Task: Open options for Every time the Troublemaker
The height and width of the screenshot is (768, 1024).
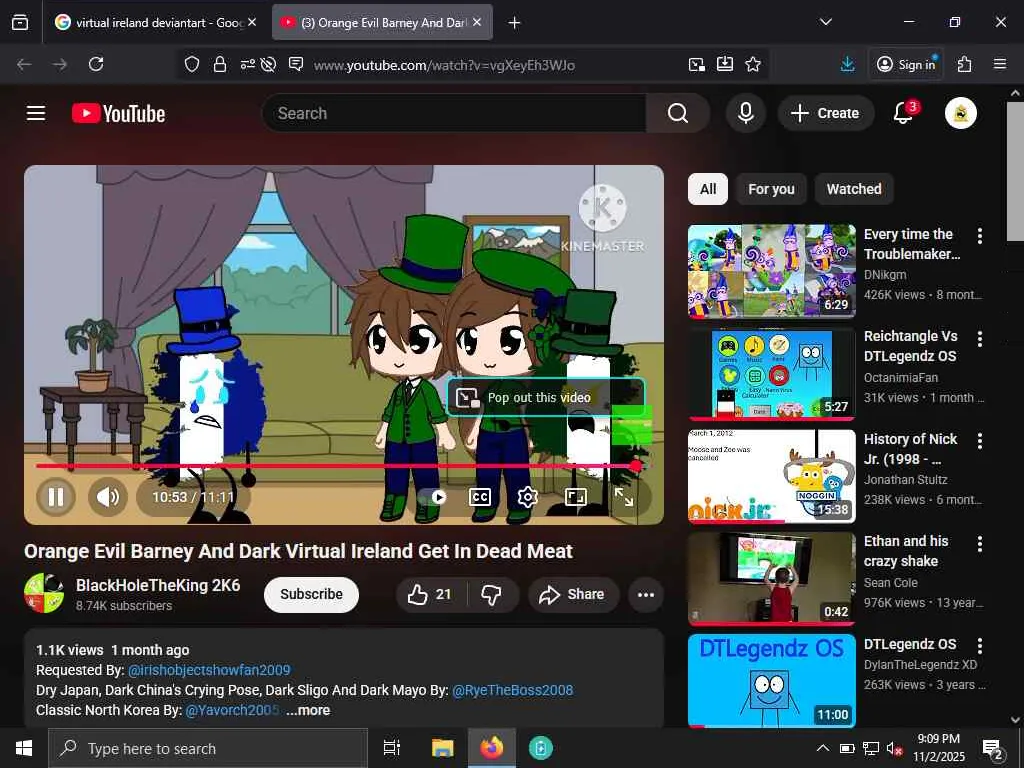Action: 980,236
